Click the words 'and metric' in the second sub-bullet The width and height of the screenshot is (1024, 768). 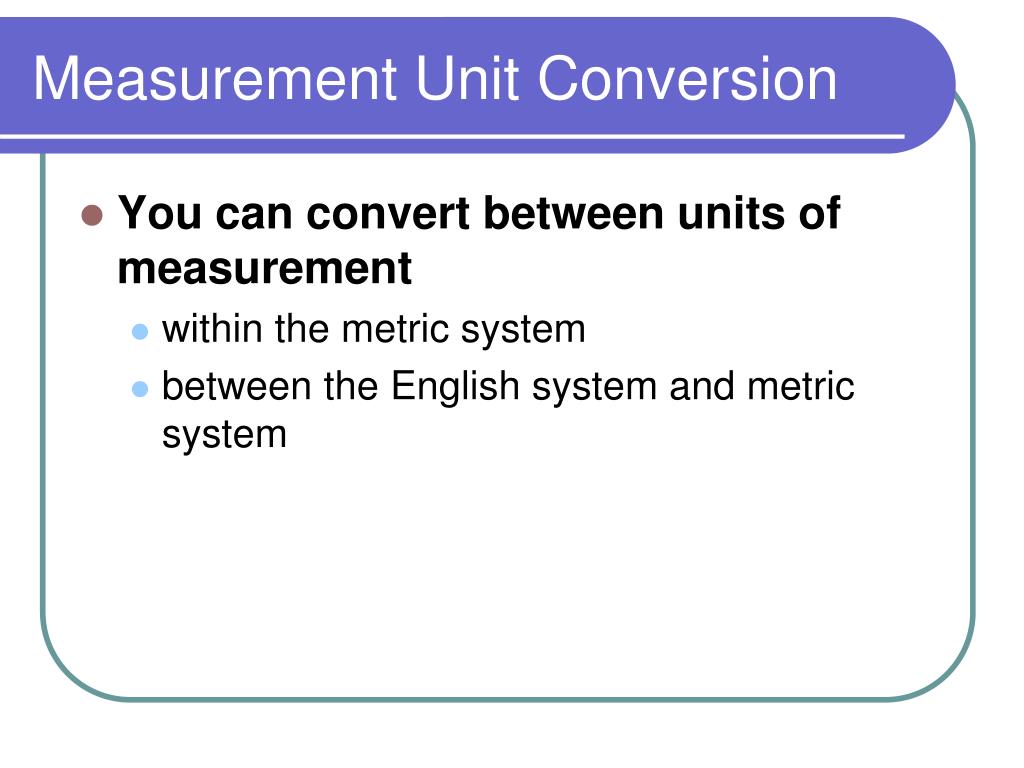[x=761, y=387]
